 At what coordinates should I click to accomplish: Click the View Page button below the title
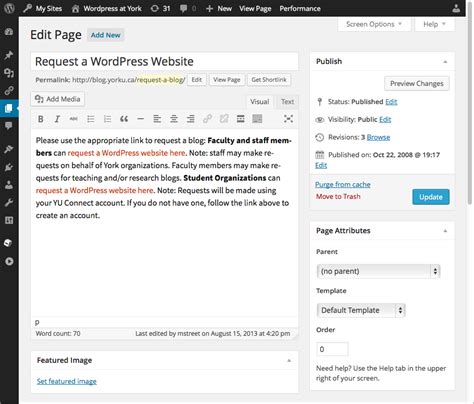pos(227,80)
